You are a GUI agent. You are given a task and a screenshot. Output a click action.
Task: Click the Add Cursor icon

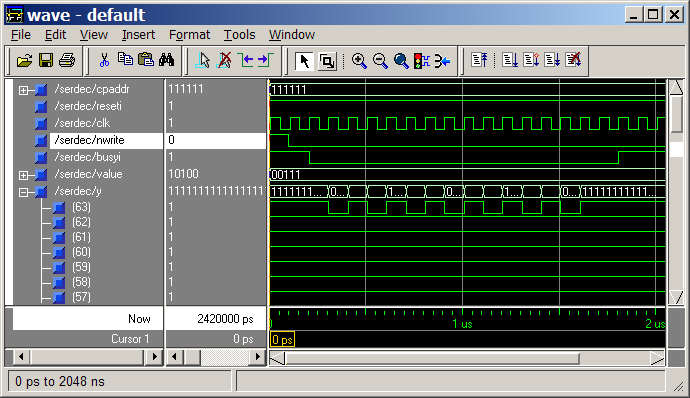[x=203, y=60]
